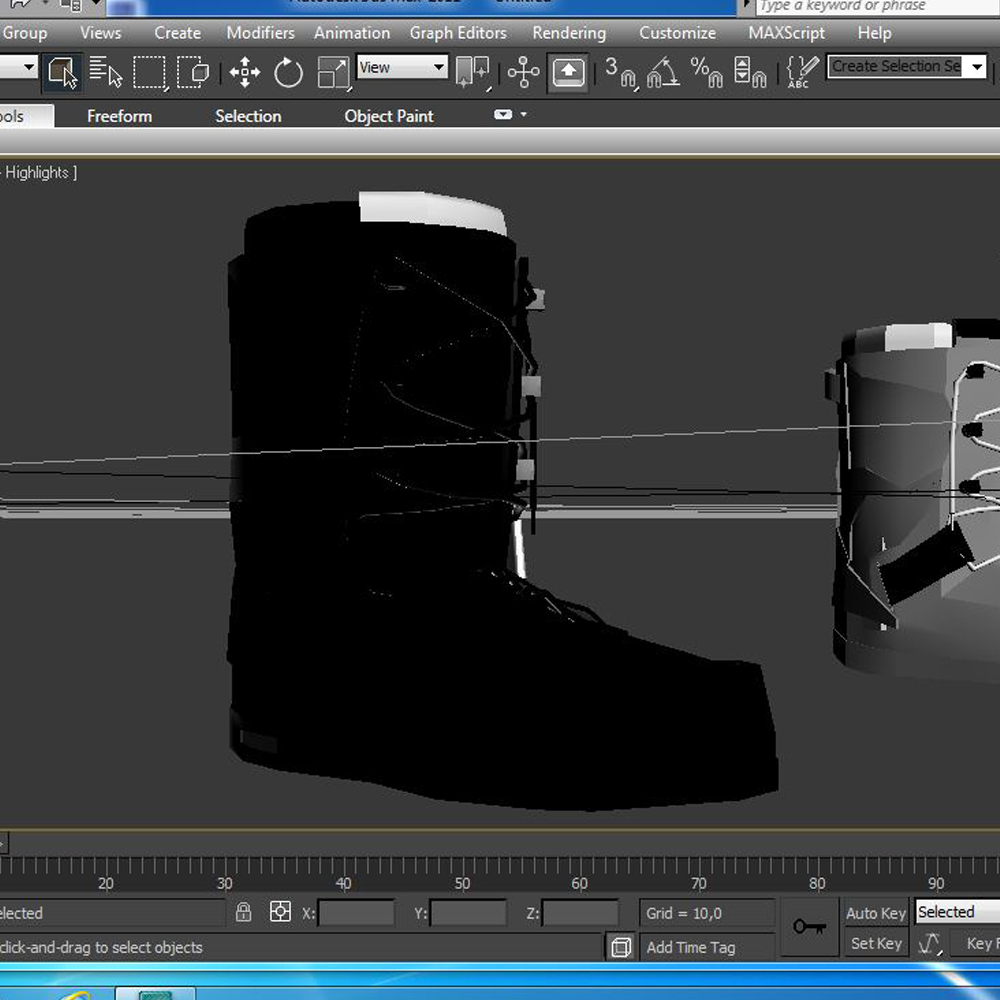The width and height of the screenshot is (1000, 1000).
Task: Open the Customize menu
Action: click(x=677, y=33)
